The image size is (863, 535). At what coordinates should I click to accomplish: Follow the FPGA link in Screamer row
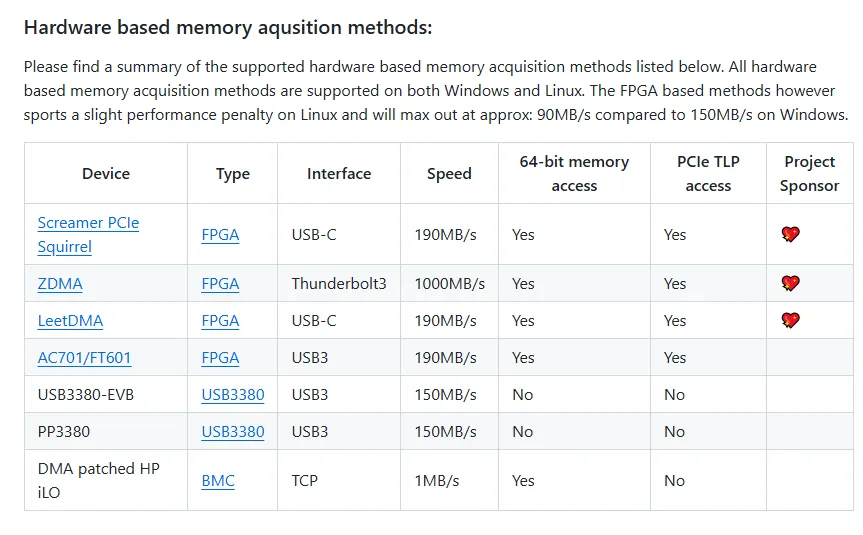[x=220, y=234]
